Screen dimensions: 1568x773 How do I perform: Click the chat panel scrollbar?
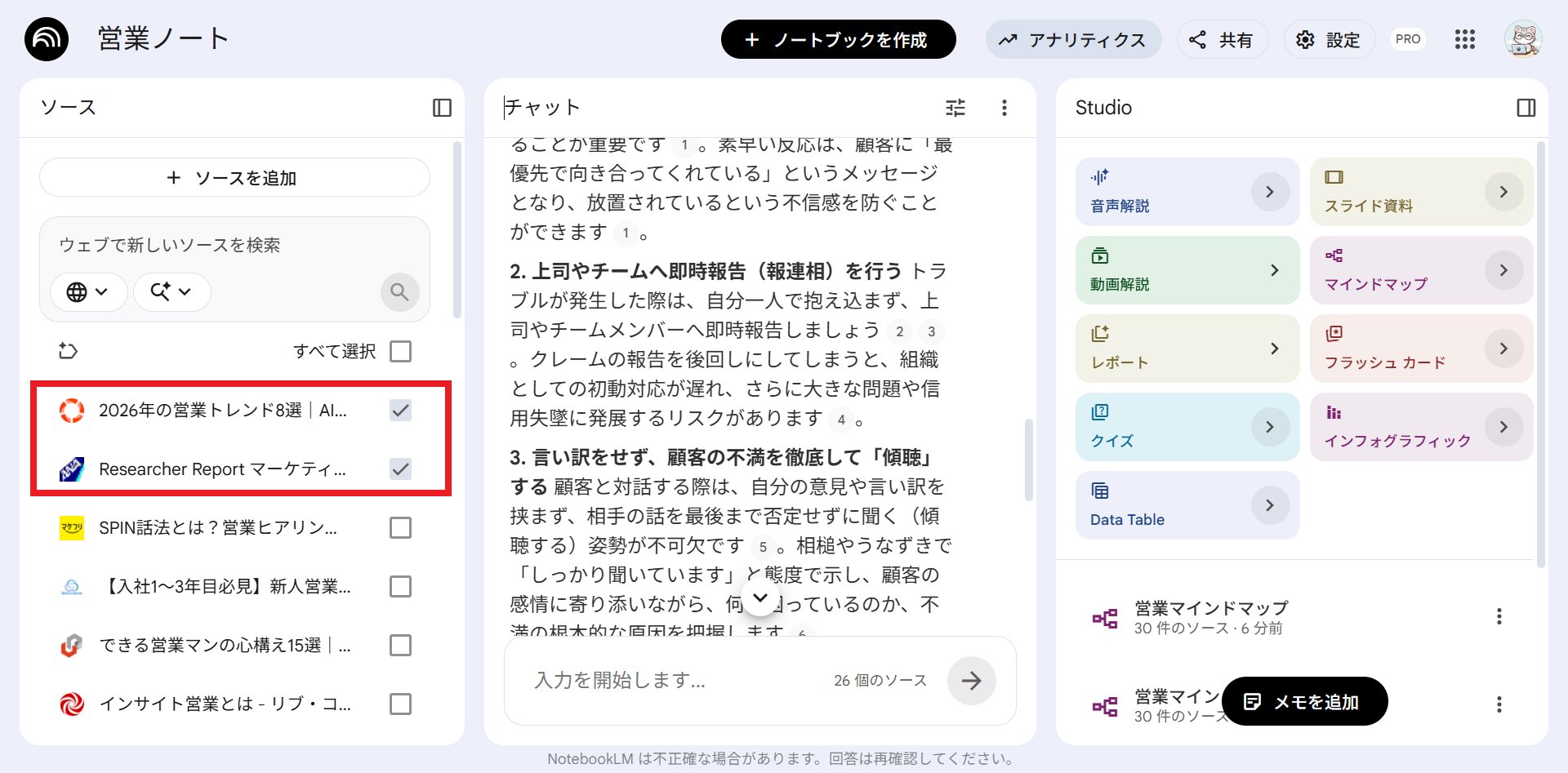1029,460
